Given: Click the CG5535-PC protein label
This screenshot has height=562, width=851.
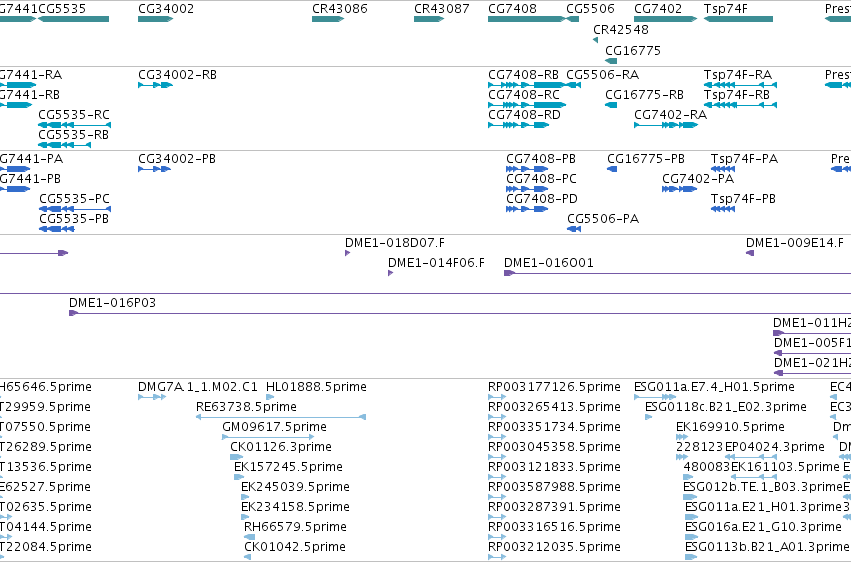Looking at the screenshot, I should [x=74, y=199].
